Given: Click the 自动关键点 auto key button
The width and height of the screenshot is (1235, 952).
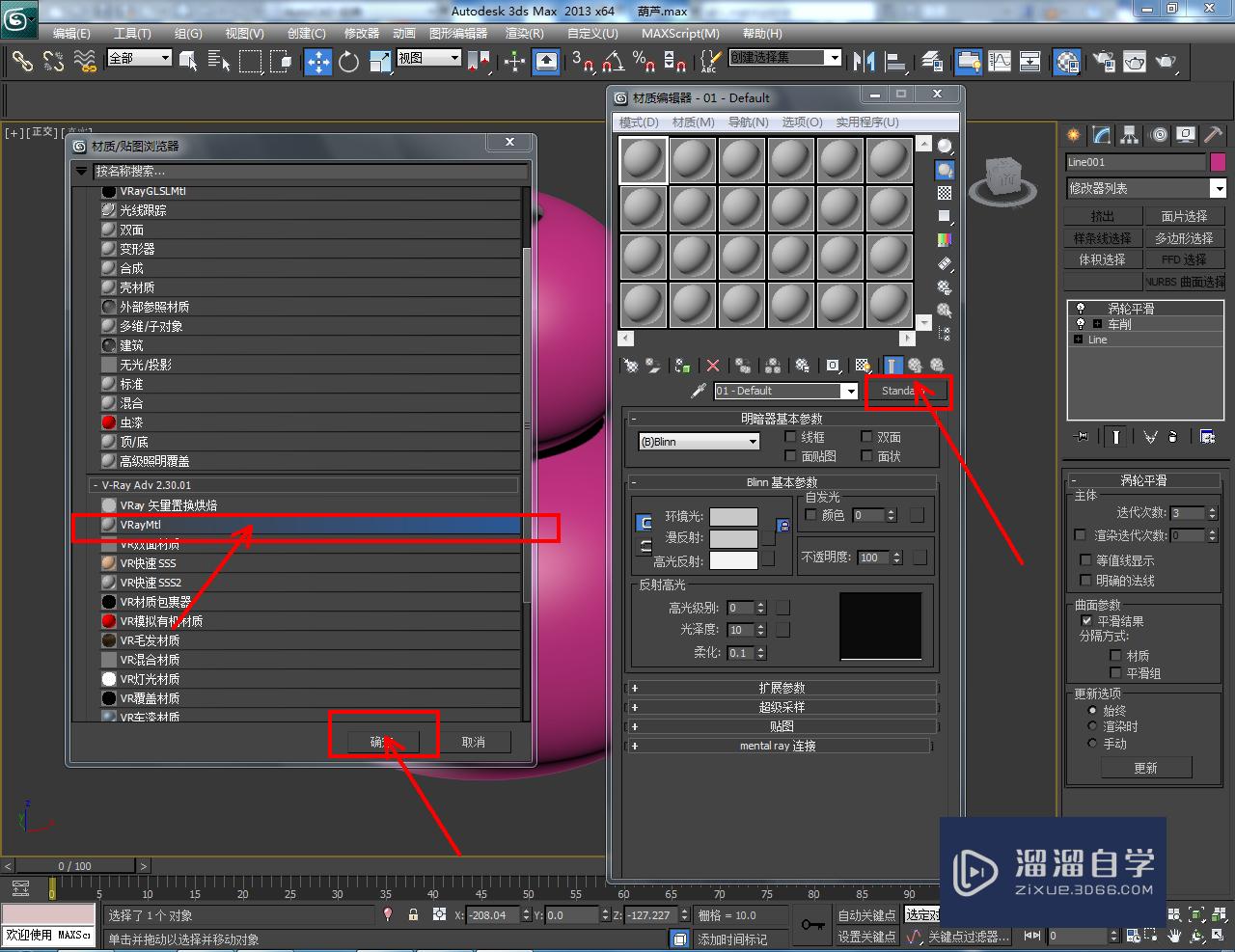Looking at the screenshot, I should (x=866, y=915).
